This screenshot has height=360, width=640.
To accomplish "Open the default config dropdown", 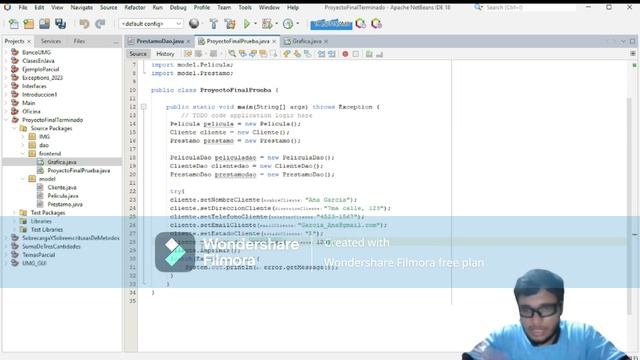I will coord(151,24).
